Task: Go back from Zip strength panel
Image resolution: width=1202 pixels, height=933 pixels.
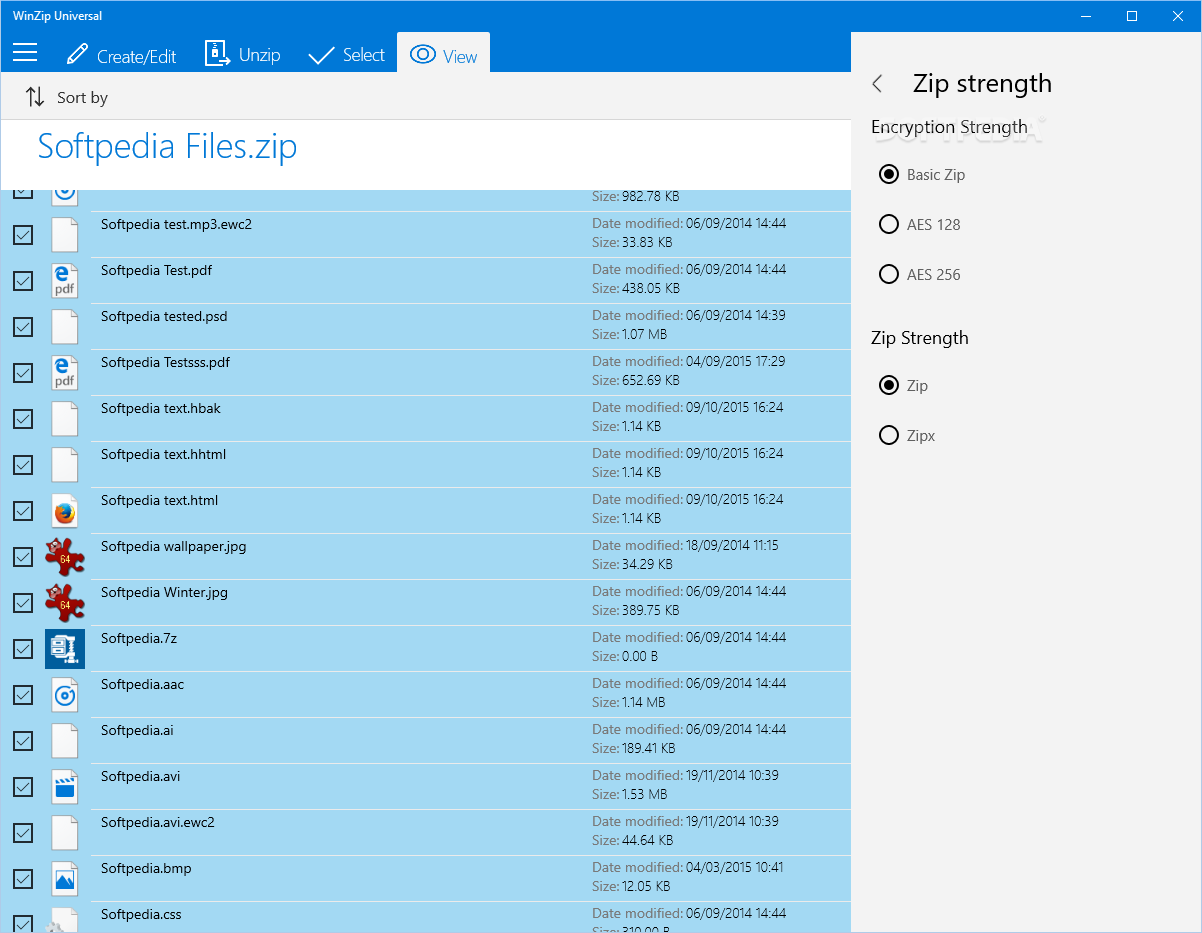Action: 877,84
